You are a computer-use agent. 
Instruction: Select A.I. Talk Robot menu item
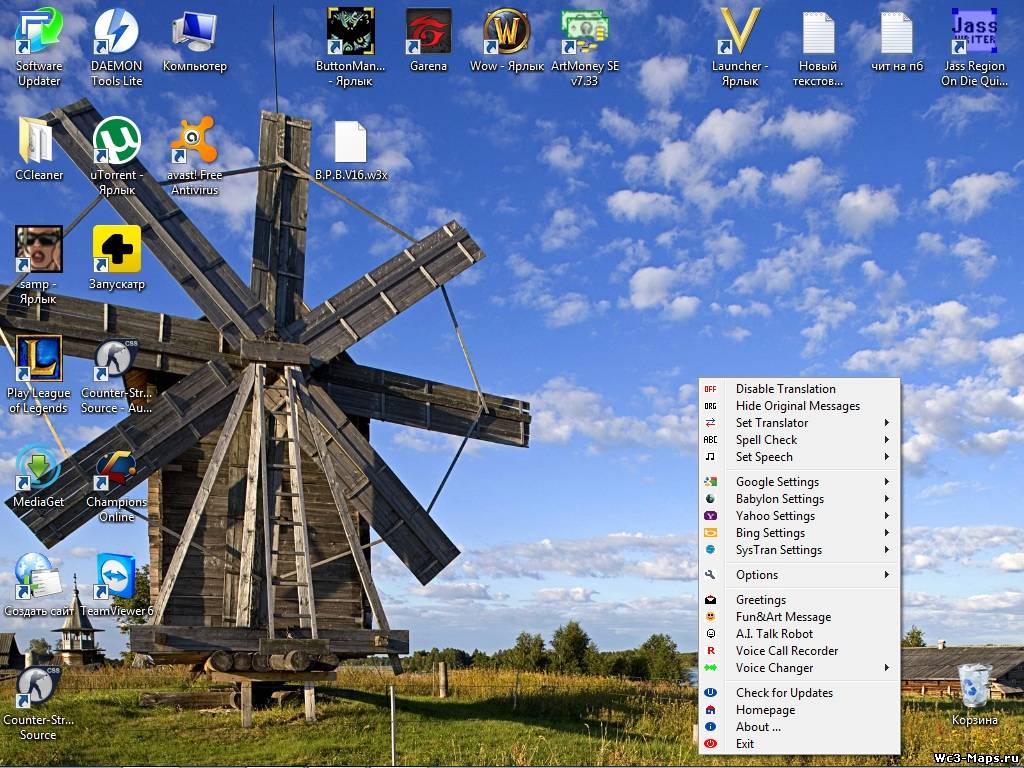774,634
